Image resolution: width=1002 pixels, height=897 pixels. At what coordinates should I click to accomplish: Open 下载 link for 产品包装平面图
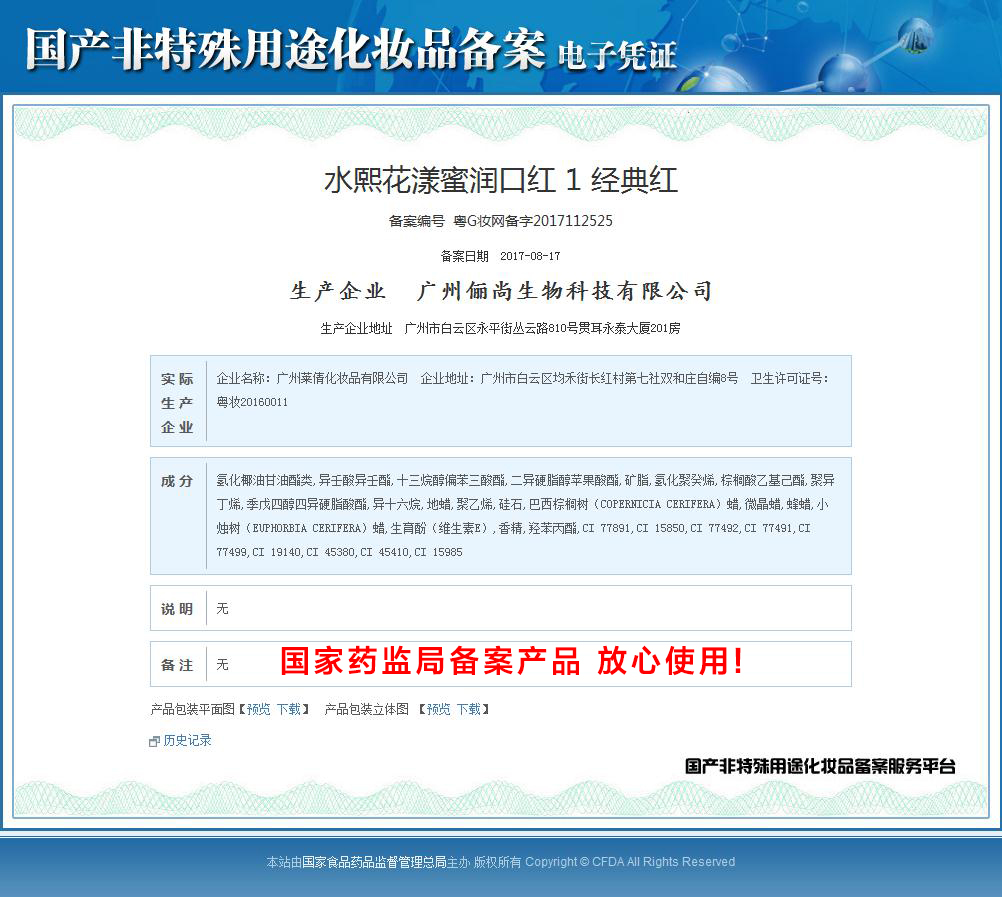pyautogui.click(x=289, y=709)
